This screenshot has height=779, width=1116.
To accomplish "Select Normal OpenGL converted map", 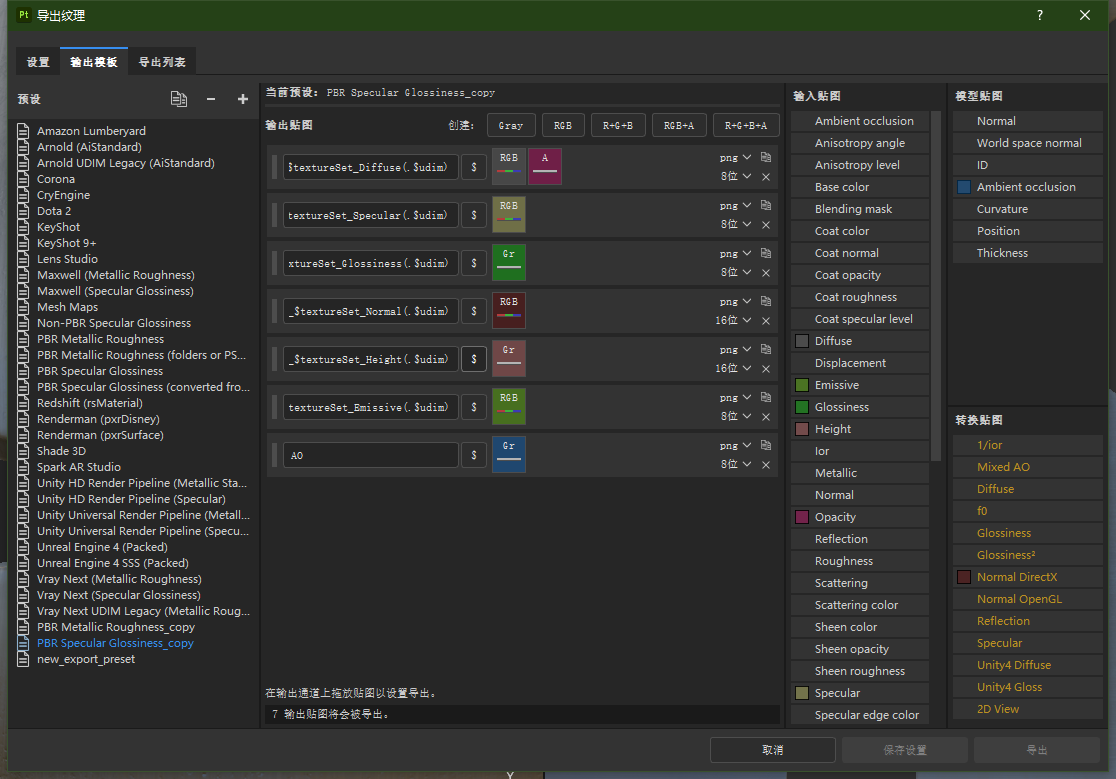I will (x=1028, y=599).
